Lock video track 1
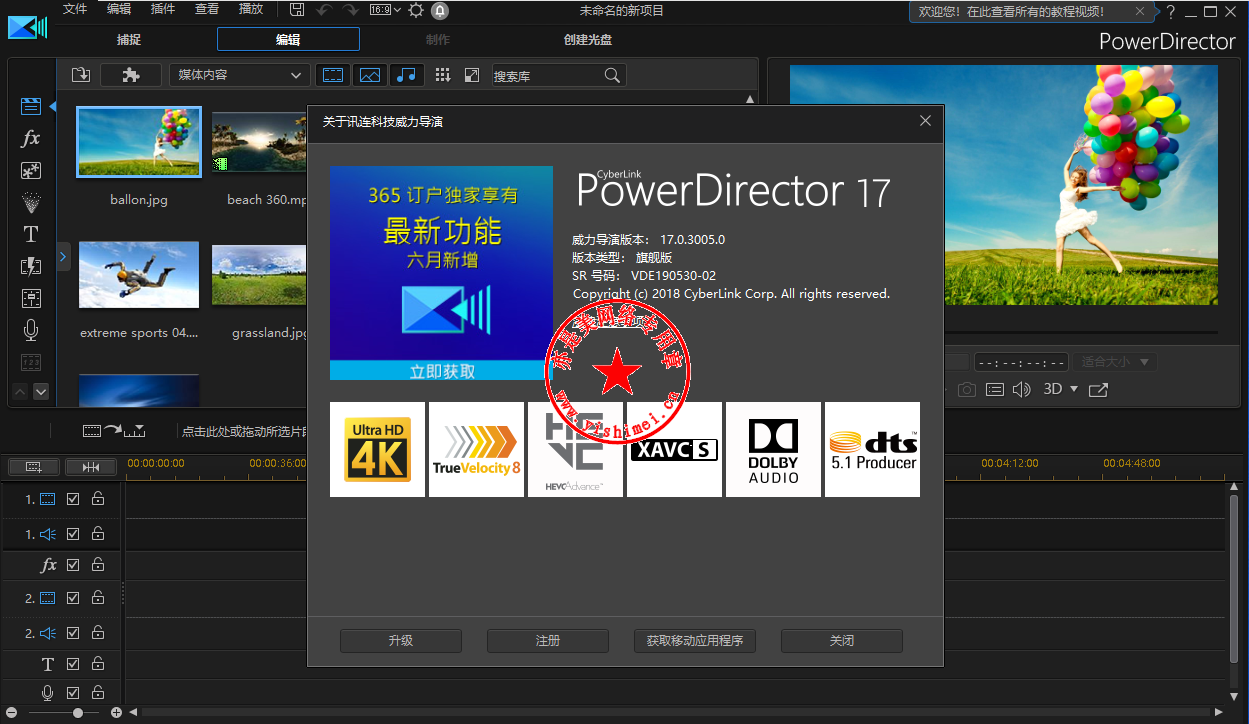Image resolution: width=1249 pixels, height=724 pixels. 98,498
